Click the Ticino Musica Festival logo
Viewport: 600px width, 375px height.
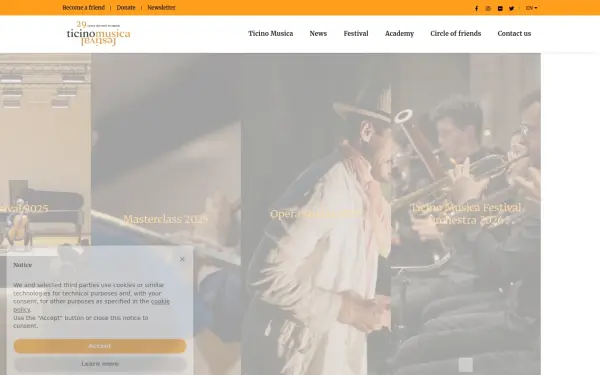coord(99,34)
